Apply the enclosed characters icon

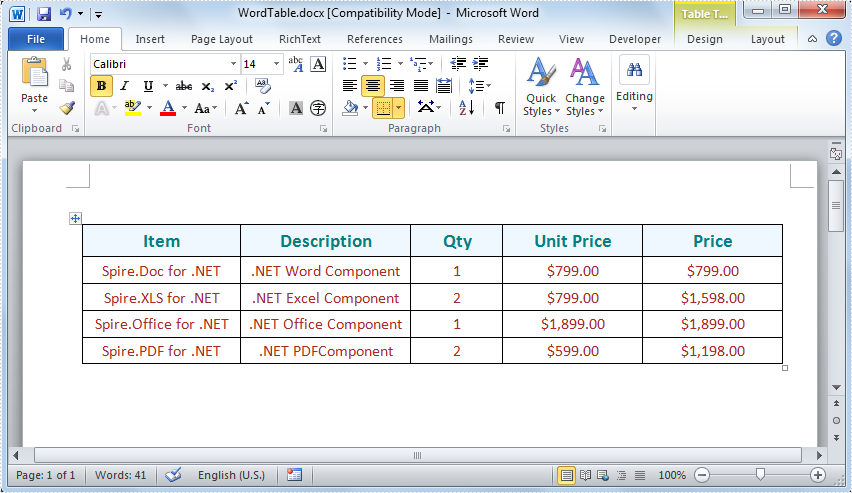coord(318,108)
